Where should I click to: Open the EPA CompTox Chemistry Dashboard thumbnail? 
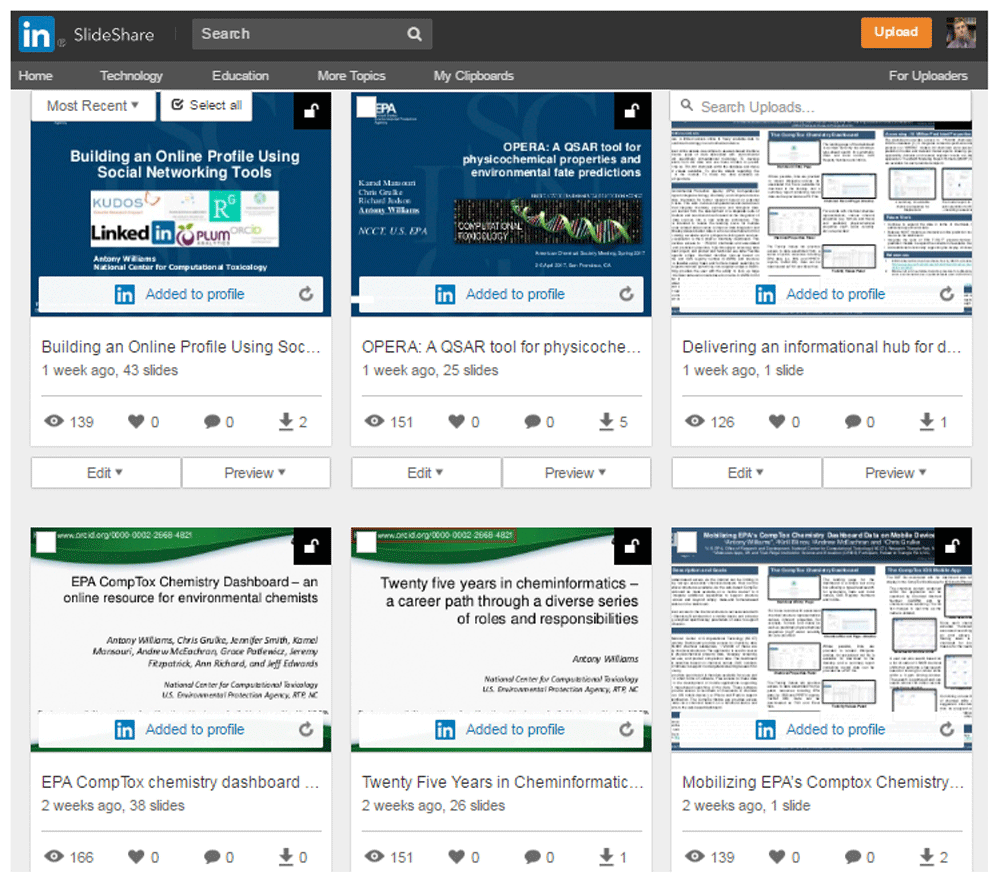[x=181, y=639]
